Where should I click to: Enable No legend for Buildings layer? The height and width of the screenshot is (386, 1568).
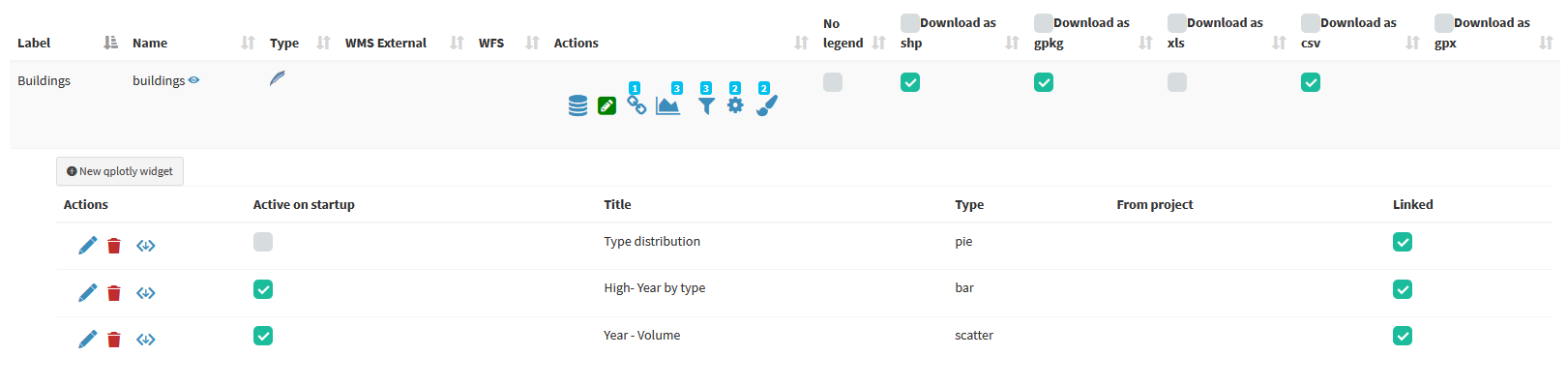pos(833,82)
